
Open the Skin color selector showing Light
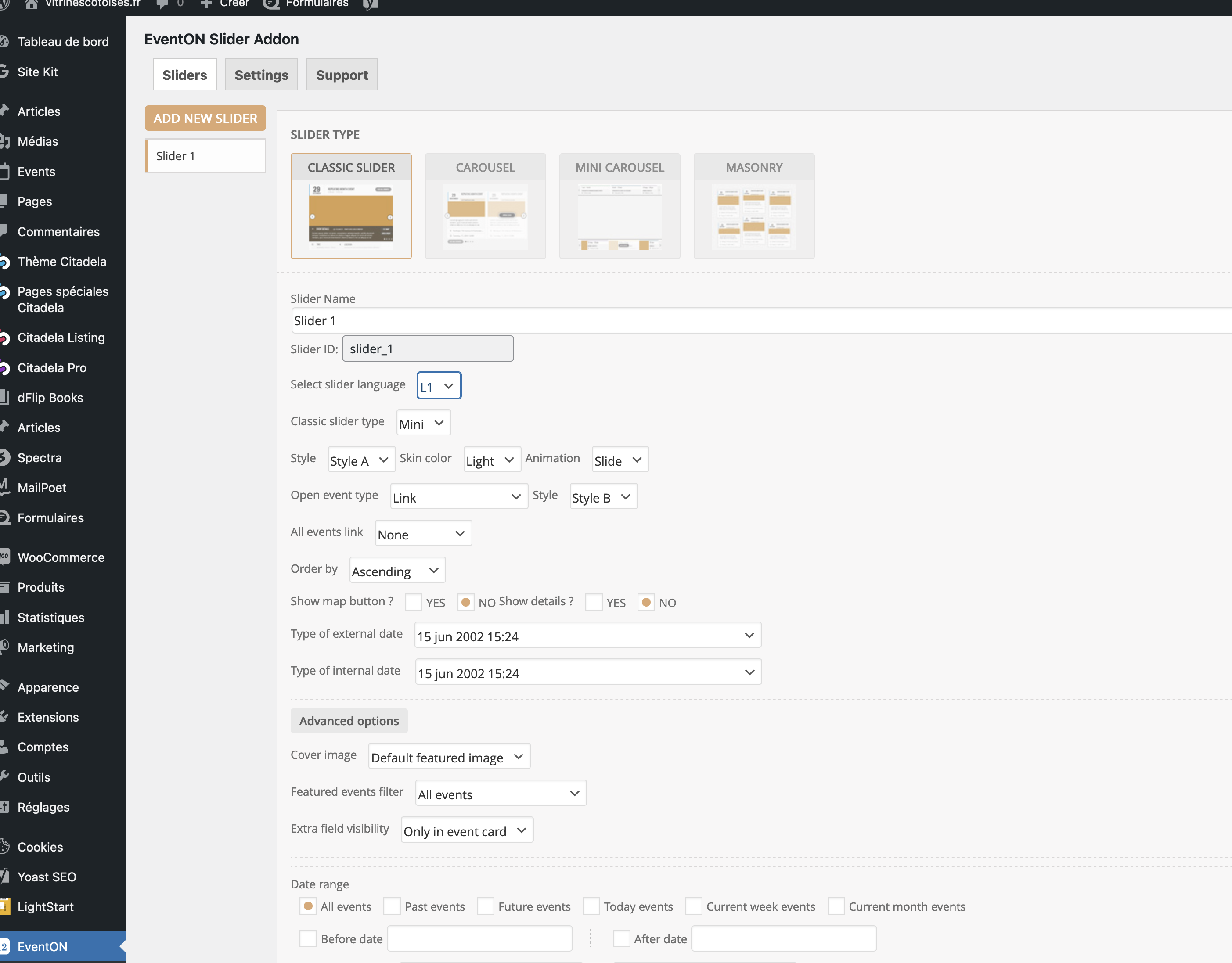[491, 460]
